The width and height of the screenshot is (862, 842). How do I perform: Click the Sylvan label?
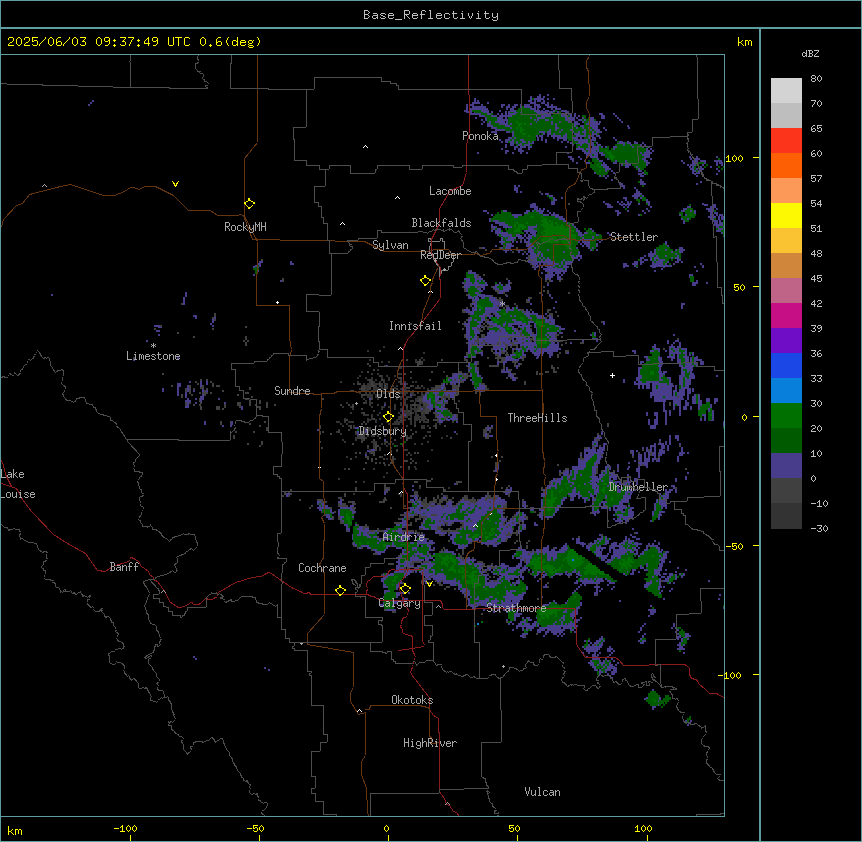(x=390, y=245)
